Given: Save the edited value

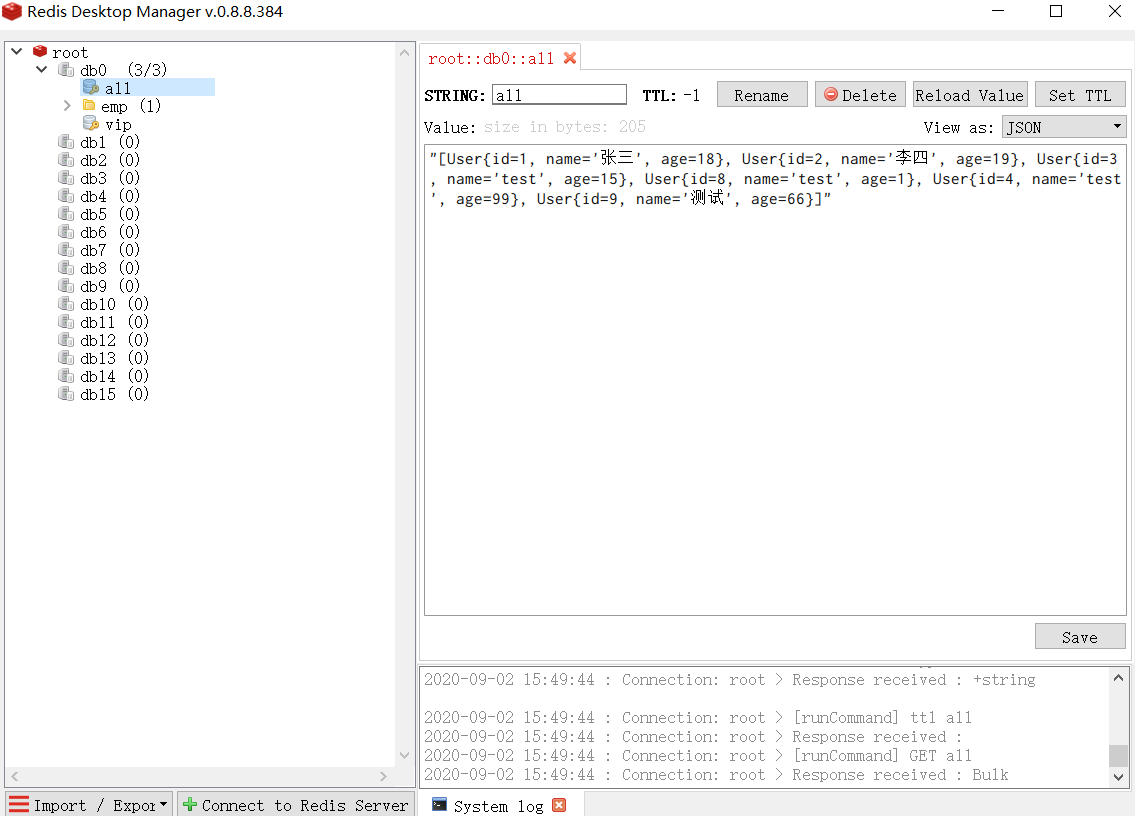Looking at the screenshot, I should 1080,636.
